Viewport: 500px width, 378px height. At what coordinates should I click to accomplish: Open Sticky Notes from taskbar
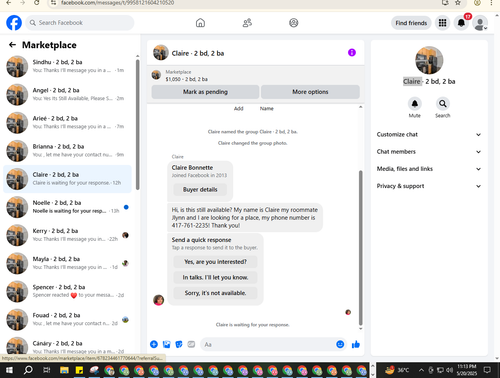pos(79,370)
